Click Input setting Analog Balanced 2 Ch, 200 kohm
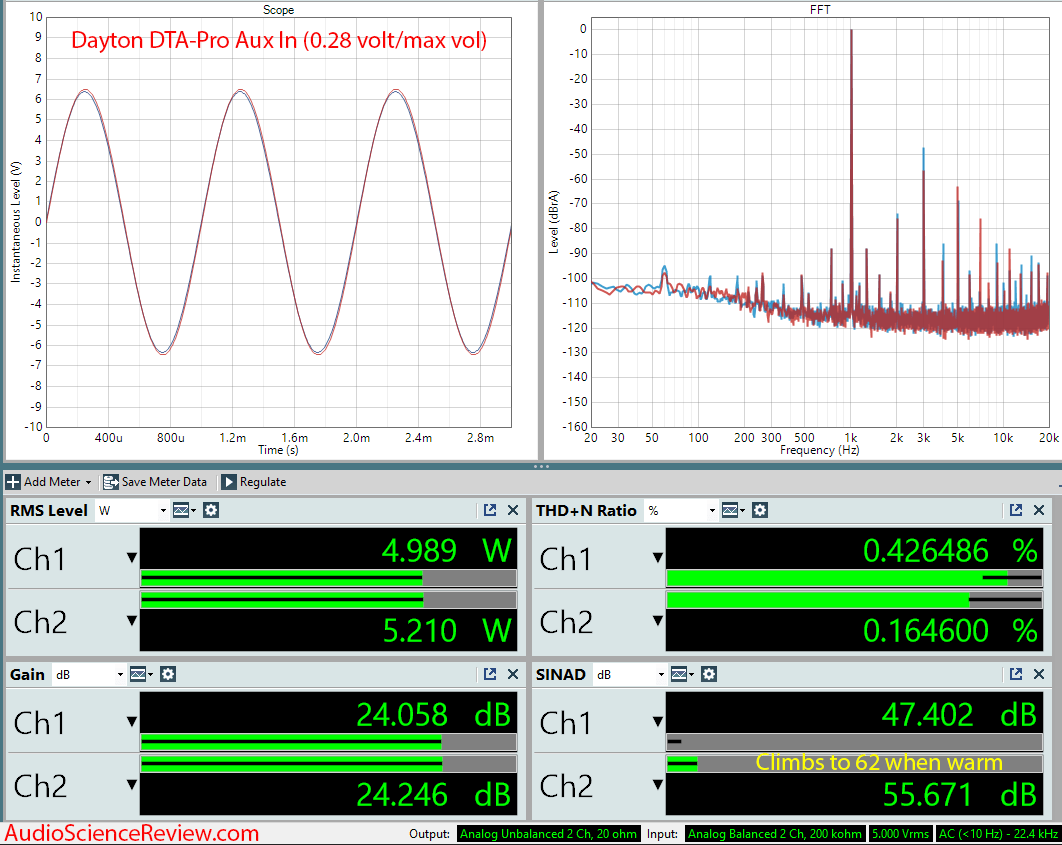Screen dimensions: 1062x845 coord(775,834)
